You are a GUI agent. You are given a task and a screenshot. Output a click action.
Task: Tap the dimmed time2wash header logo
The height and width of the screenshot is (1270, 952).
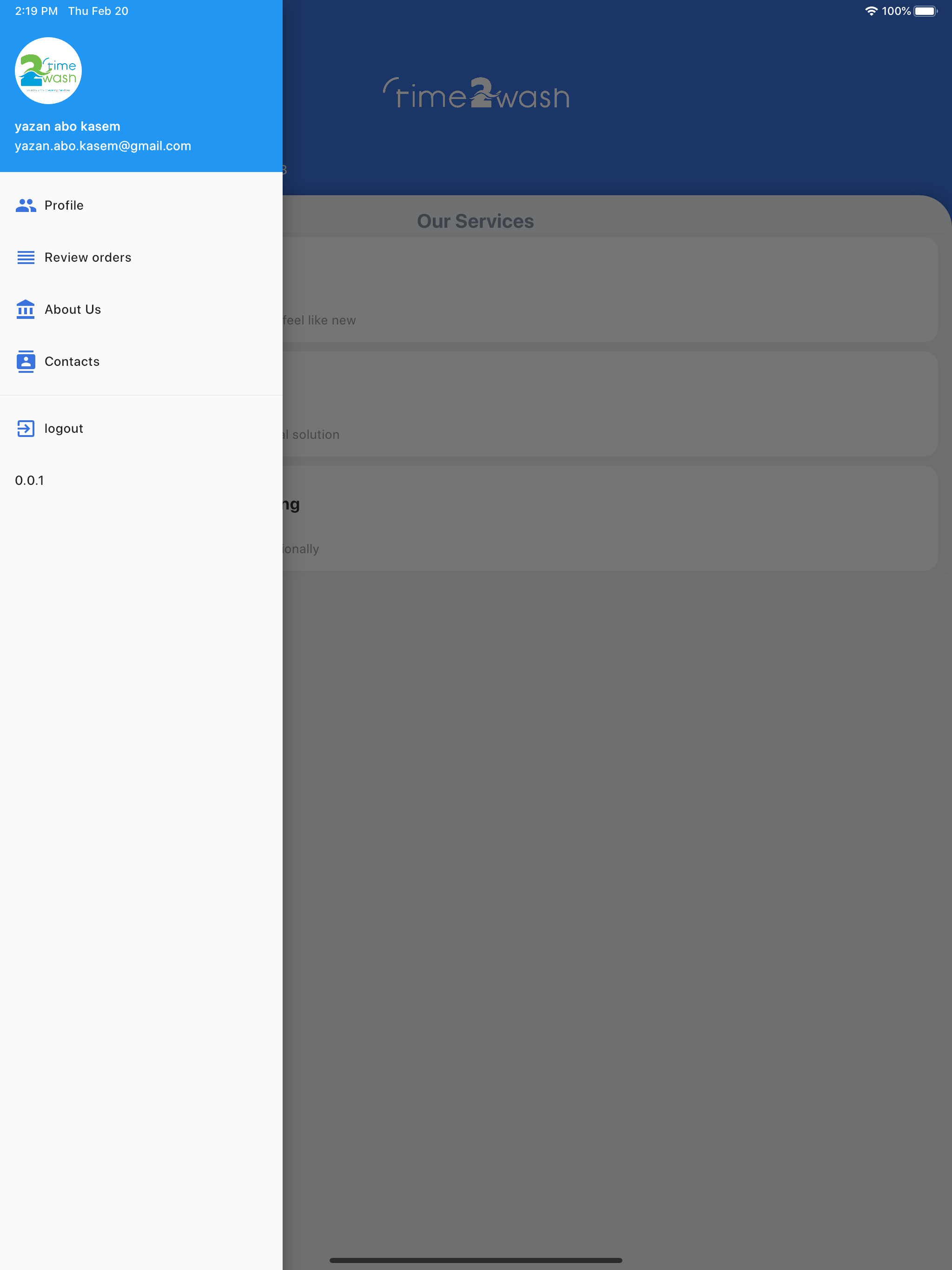pyautogui.click(x=476, y=93)
